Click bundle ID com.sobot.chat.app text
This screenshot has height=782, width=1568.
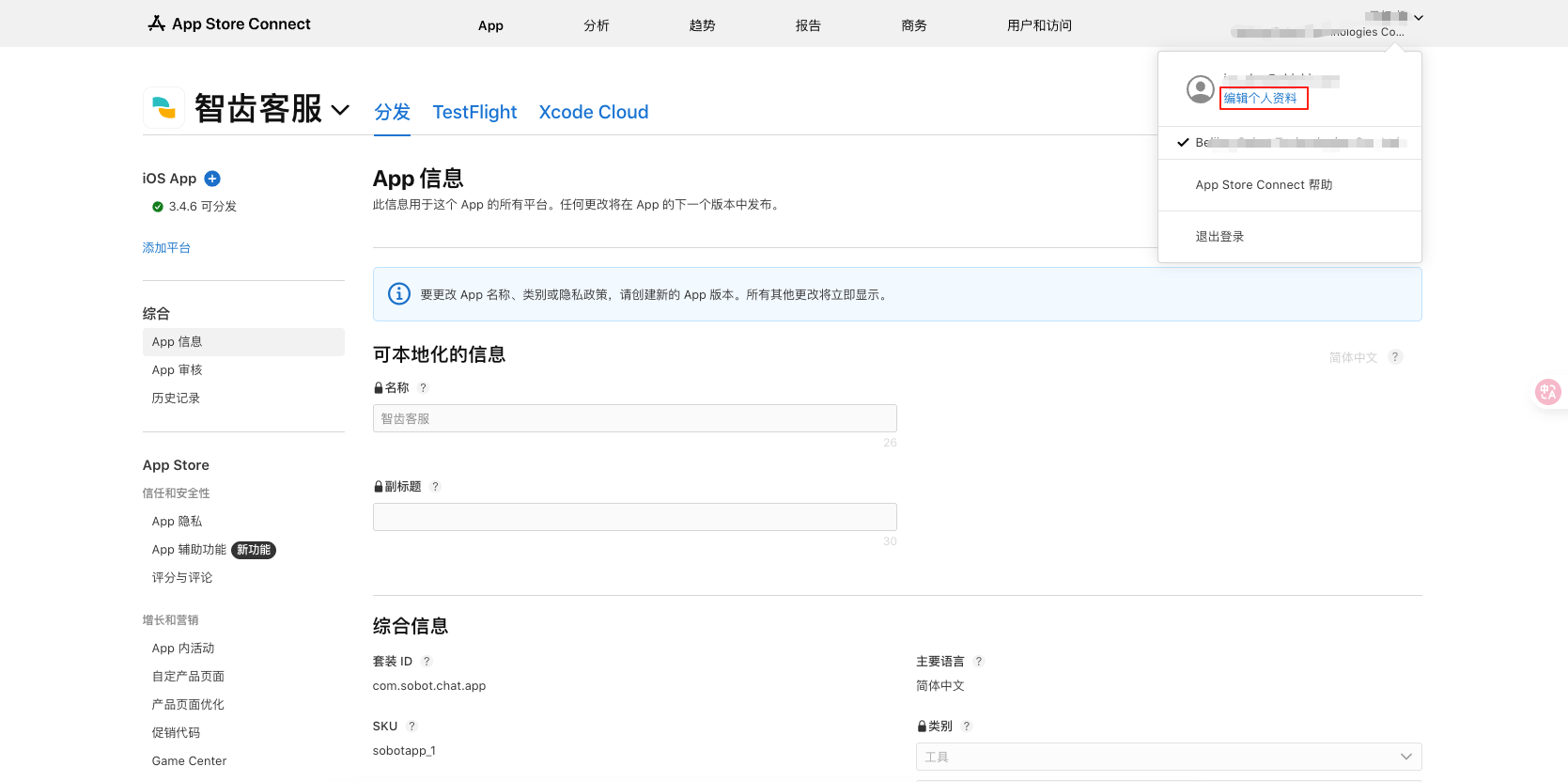tap(429, 686)
